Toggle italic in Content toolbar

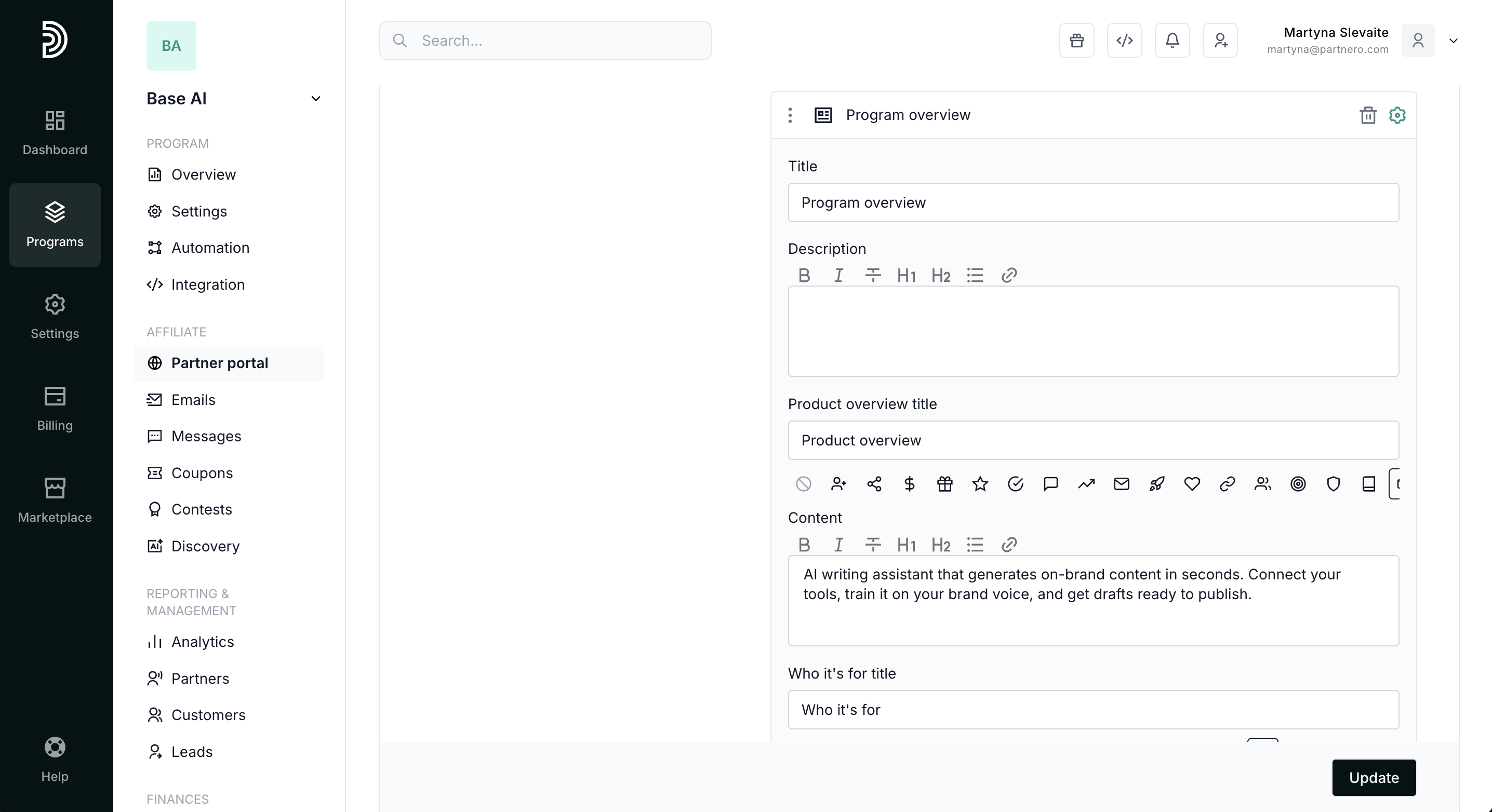[x=838, y=545]
